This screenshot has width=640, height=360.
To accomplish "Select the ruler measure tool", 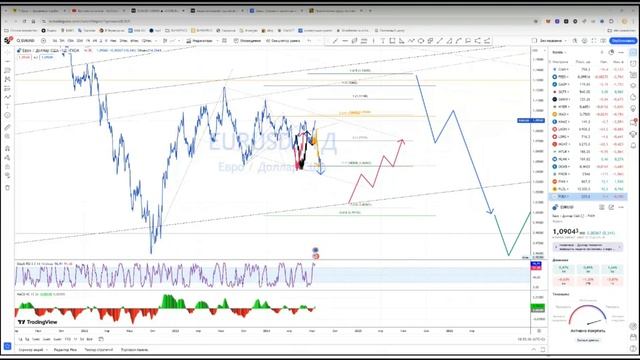I will click(7, 127).
